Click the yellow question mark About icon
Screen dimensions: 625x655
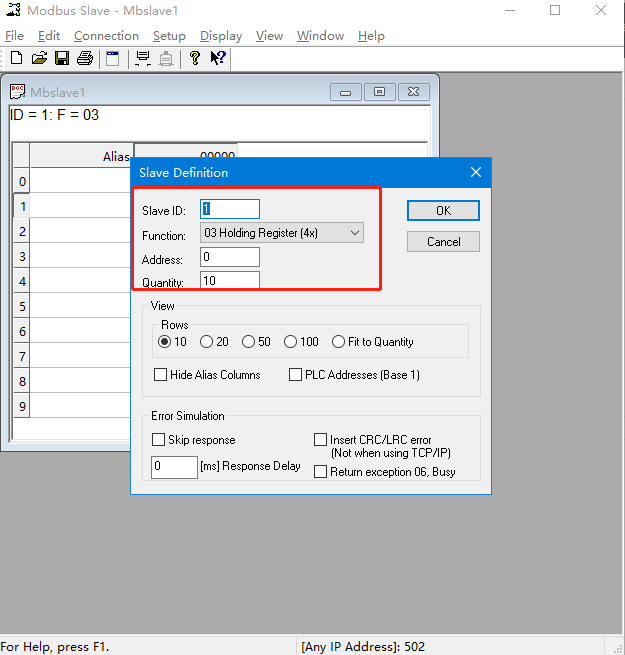pyautogui.click(x=195, y=59)
